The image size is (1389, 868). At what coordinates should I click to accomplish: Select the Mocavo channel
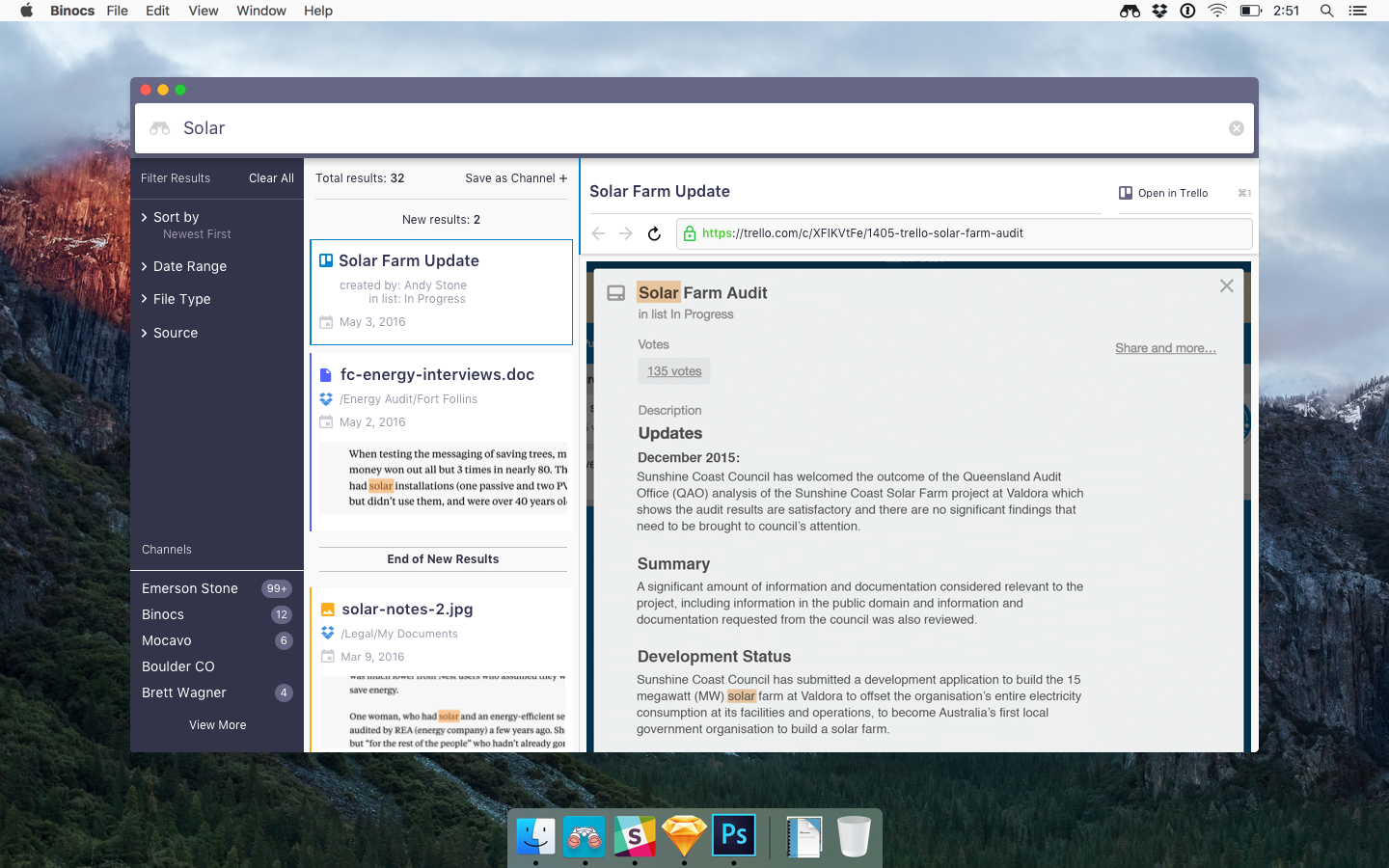click(167, 640)
